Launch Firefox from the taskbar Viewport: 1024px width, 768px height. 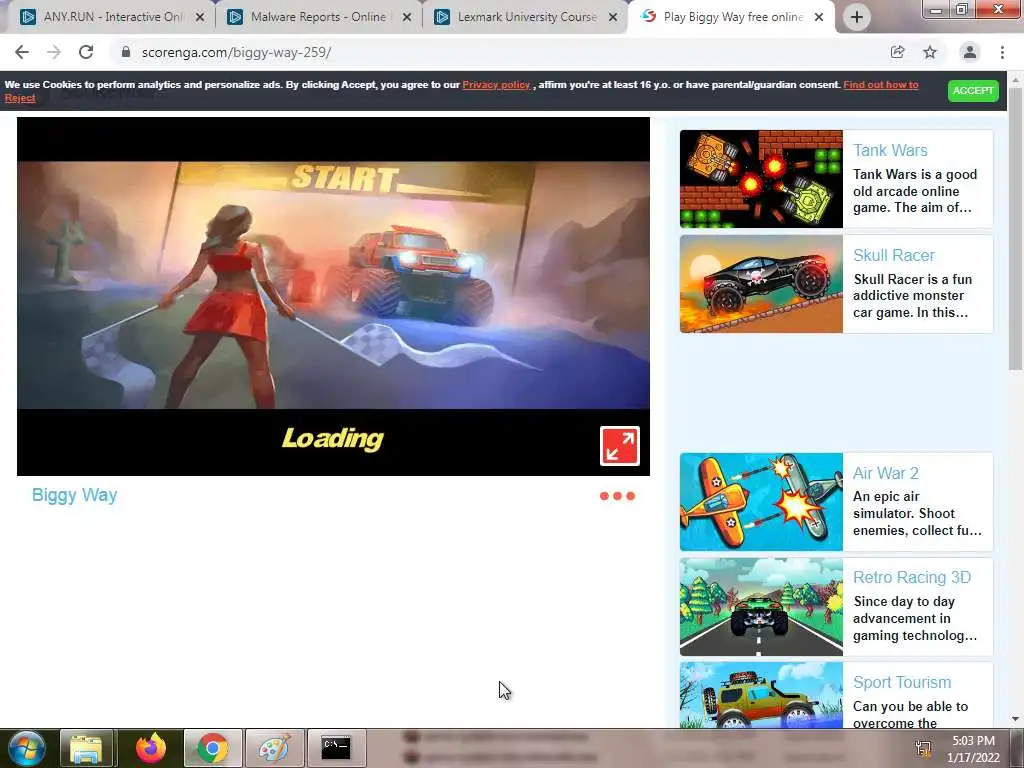pos(151,748)
